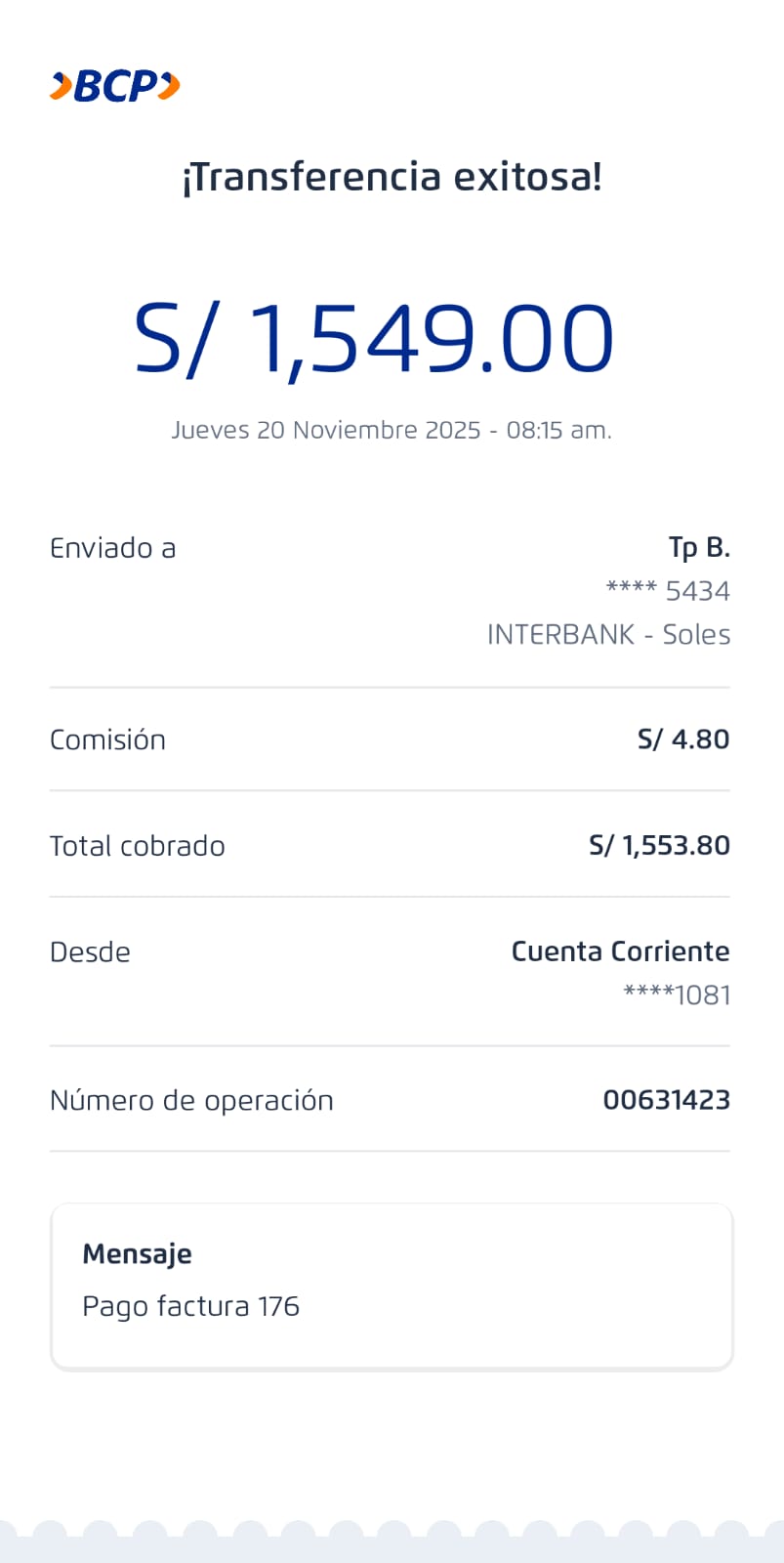Click the "Mensaje" heading

coord(137,1254)
